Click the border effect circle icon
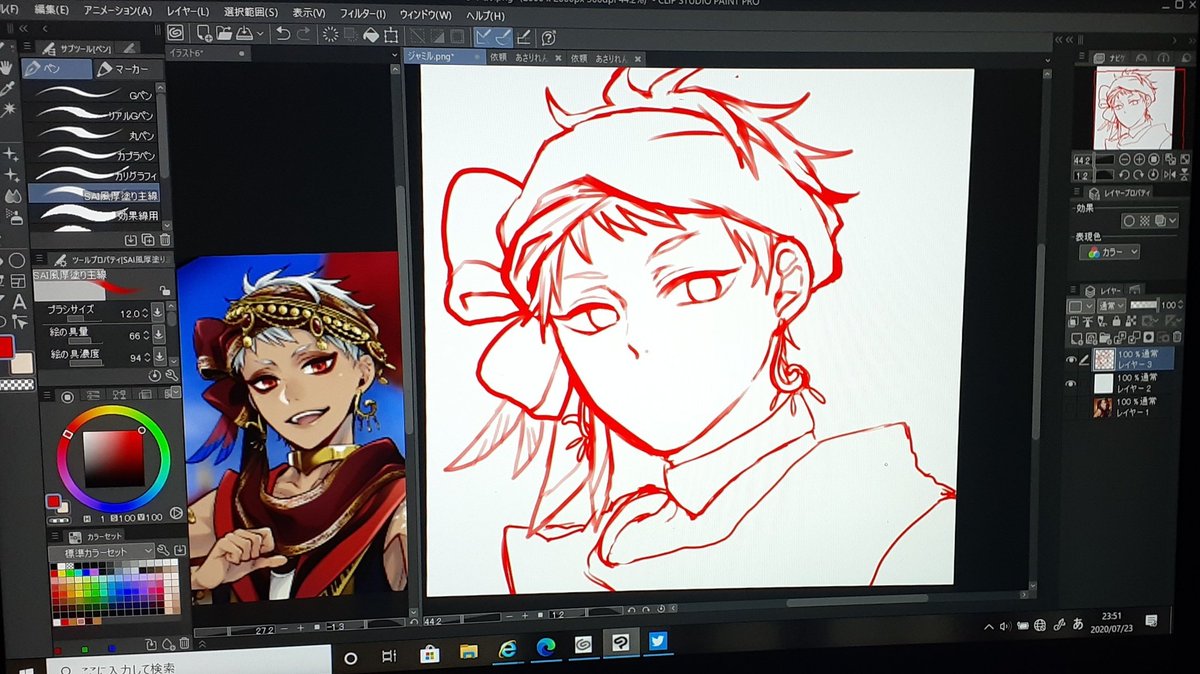The image size is (1200, 674). 1130,221
